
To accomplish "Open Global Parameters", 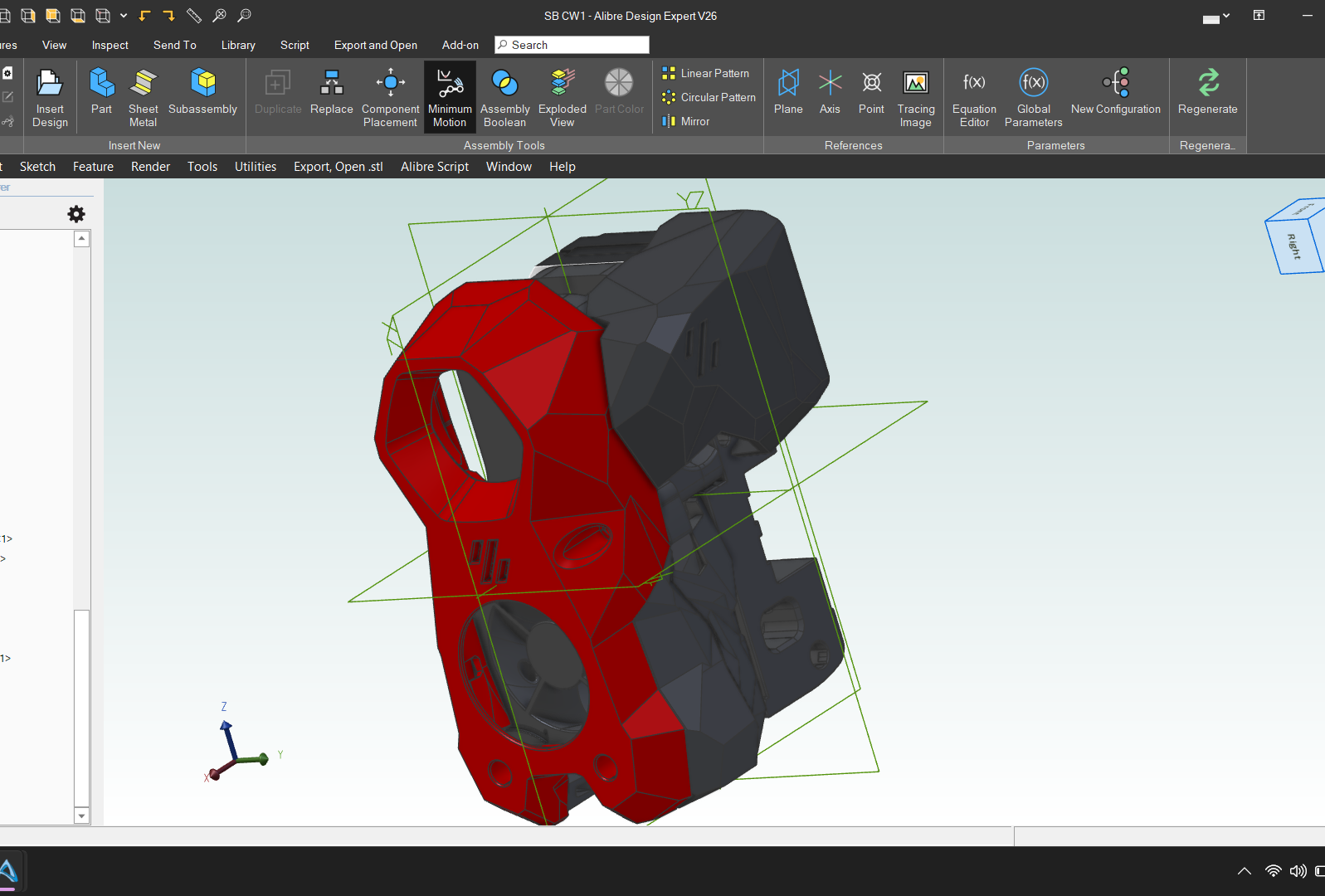I will click(1033, 97).
